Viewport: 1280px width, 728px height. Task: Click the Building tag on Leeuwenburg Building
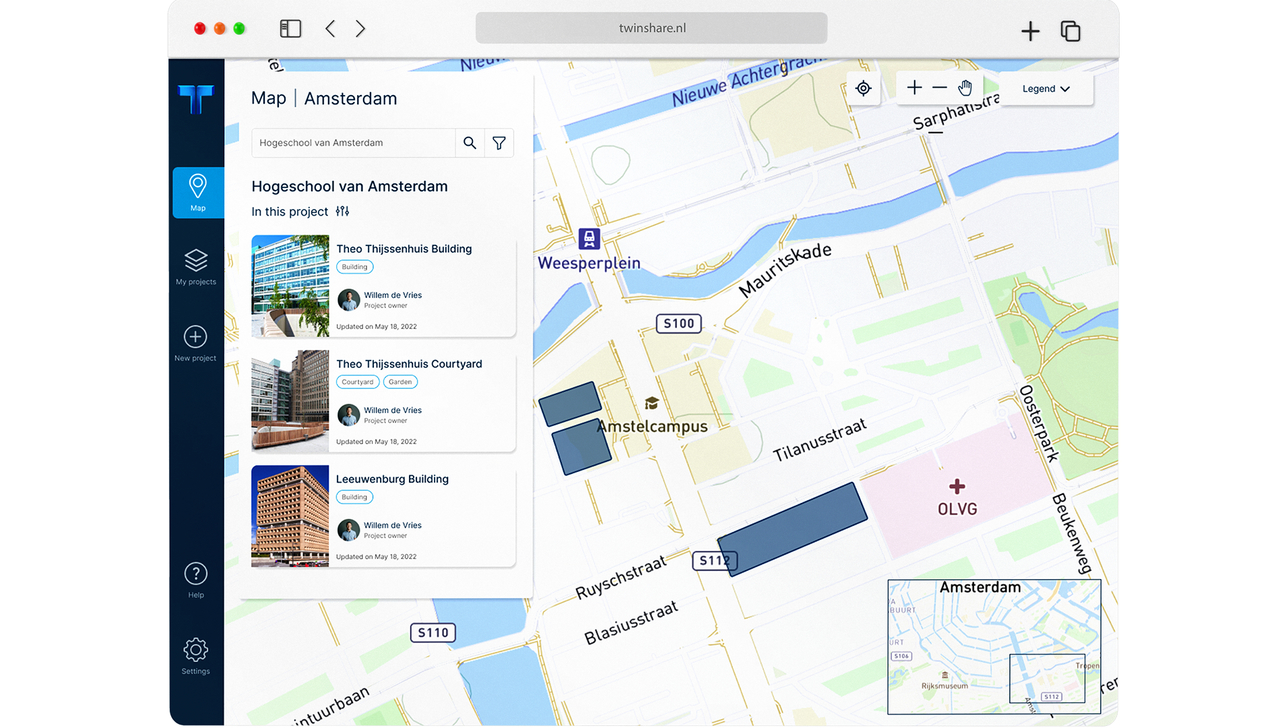click(355, 497)
